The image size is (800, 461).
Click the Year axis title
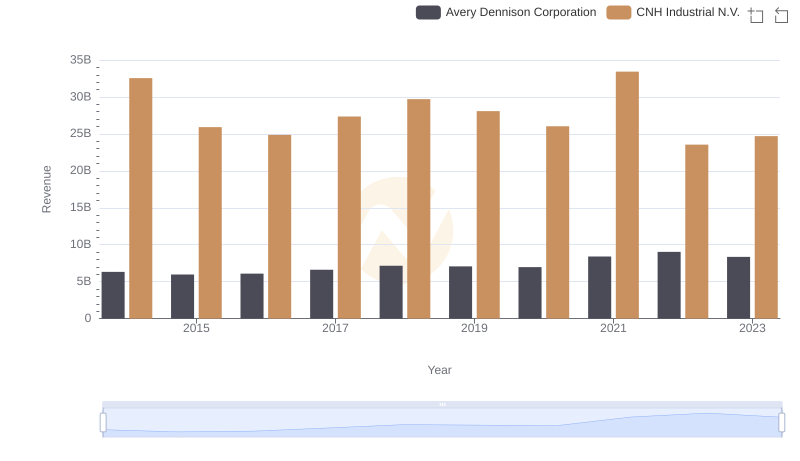439,370
